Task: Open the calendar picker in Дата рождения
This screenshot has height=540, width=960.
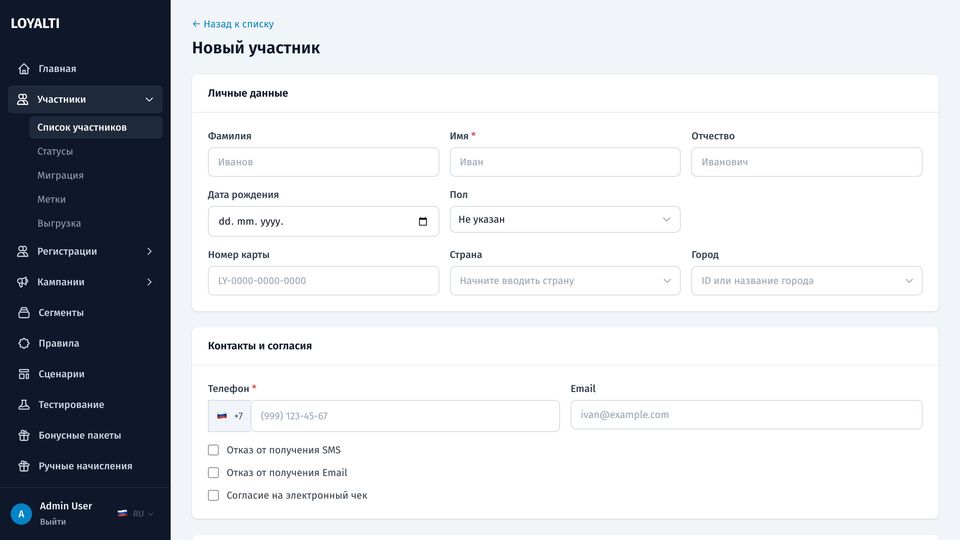Action: [422, 222]
